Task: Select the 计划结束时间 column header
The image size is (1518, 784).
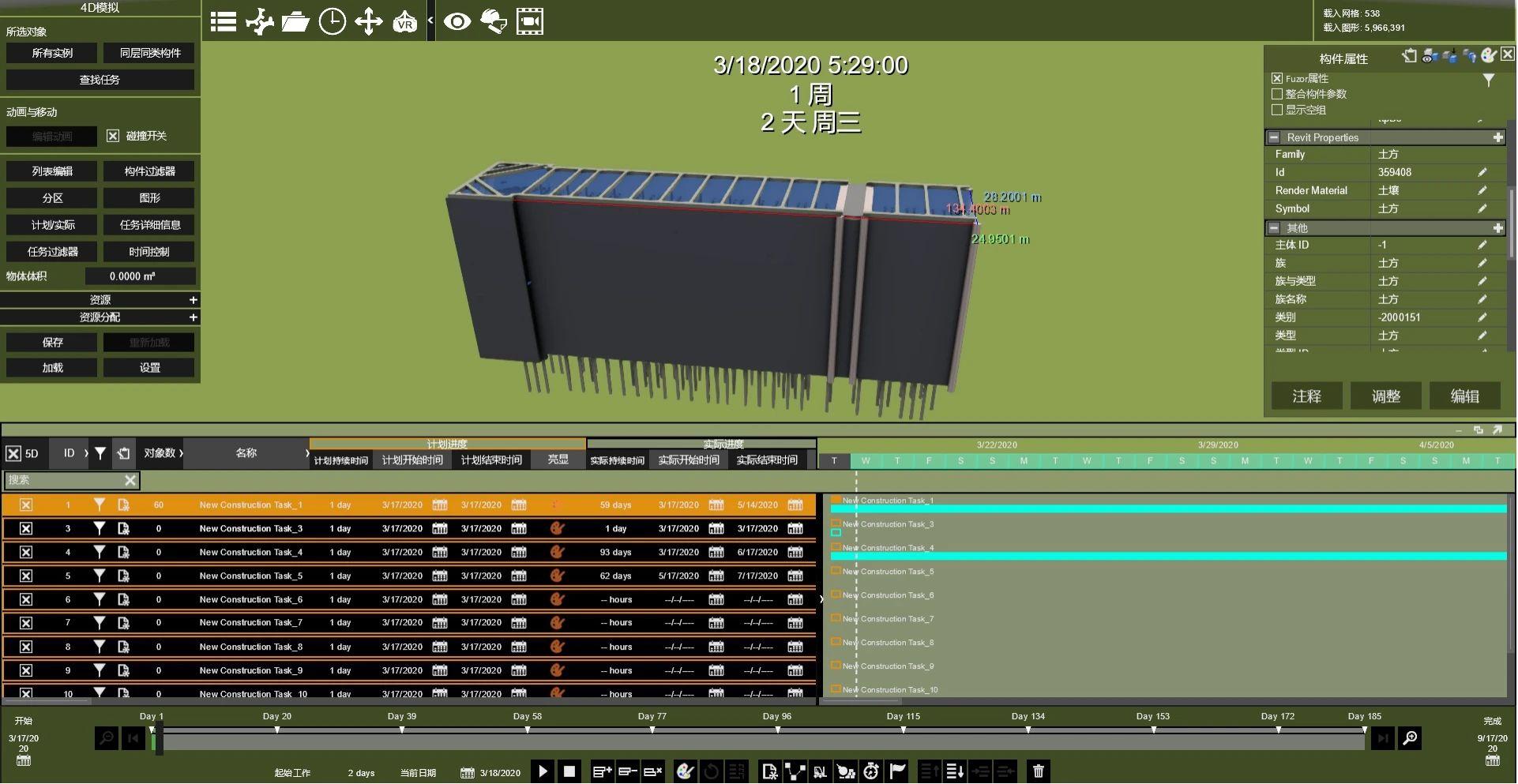Action: [491, 460]
